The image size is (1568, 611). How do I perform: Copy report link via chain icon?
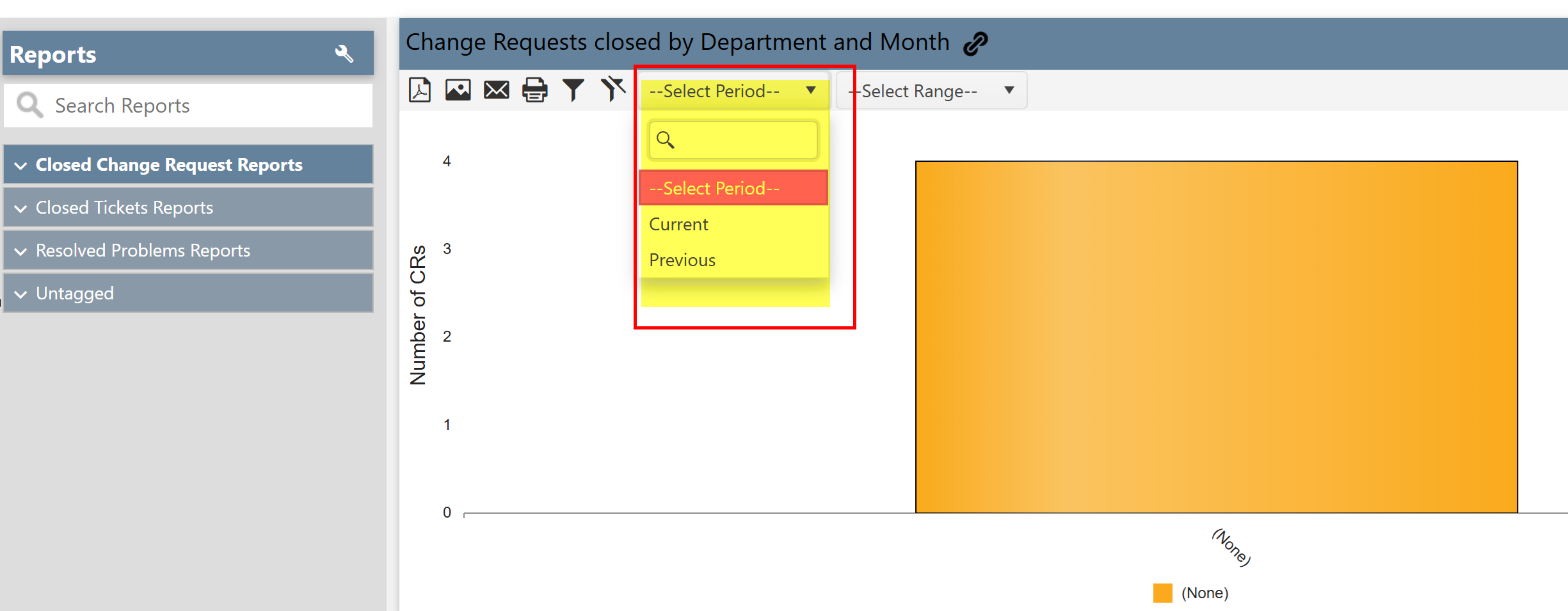coord(976,44)
